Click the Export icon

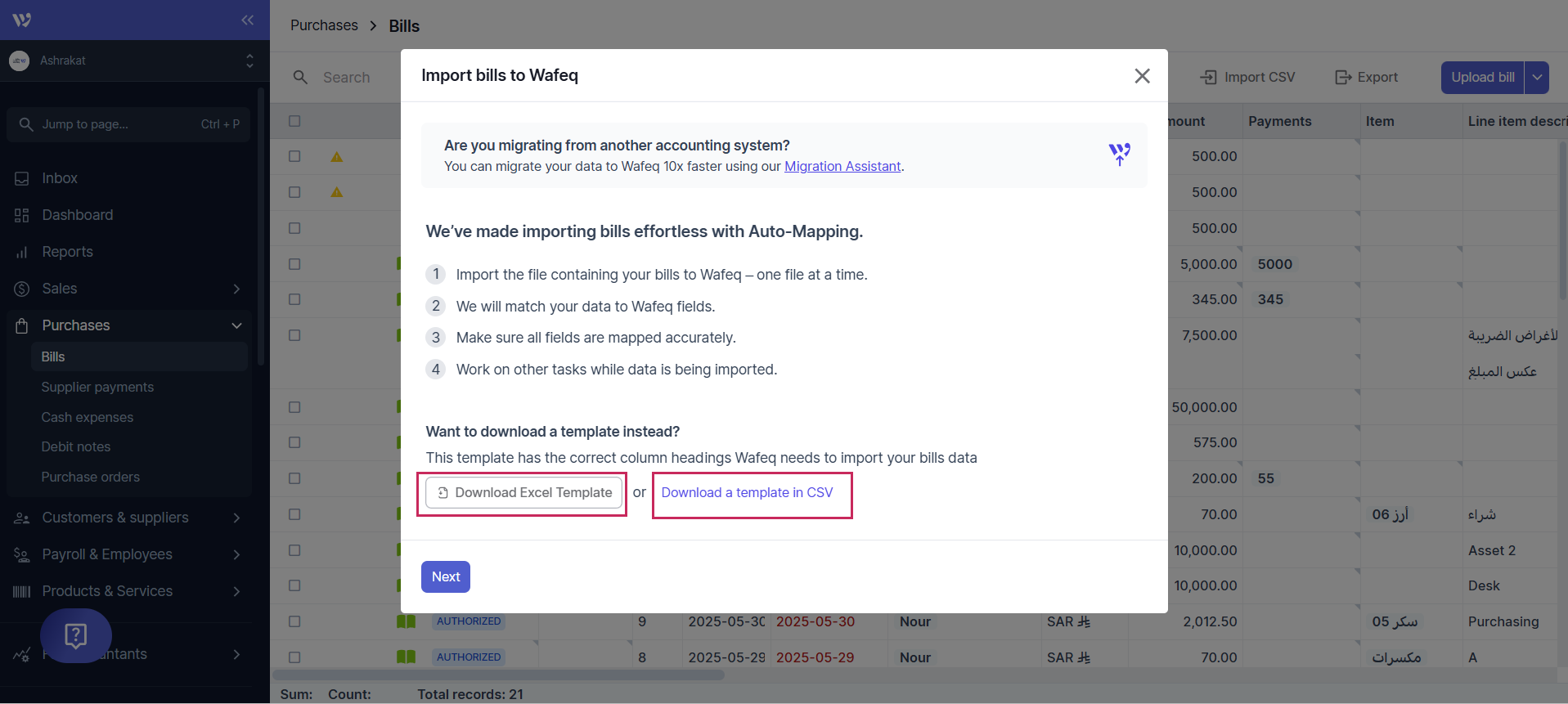[x=1343, y=78]
